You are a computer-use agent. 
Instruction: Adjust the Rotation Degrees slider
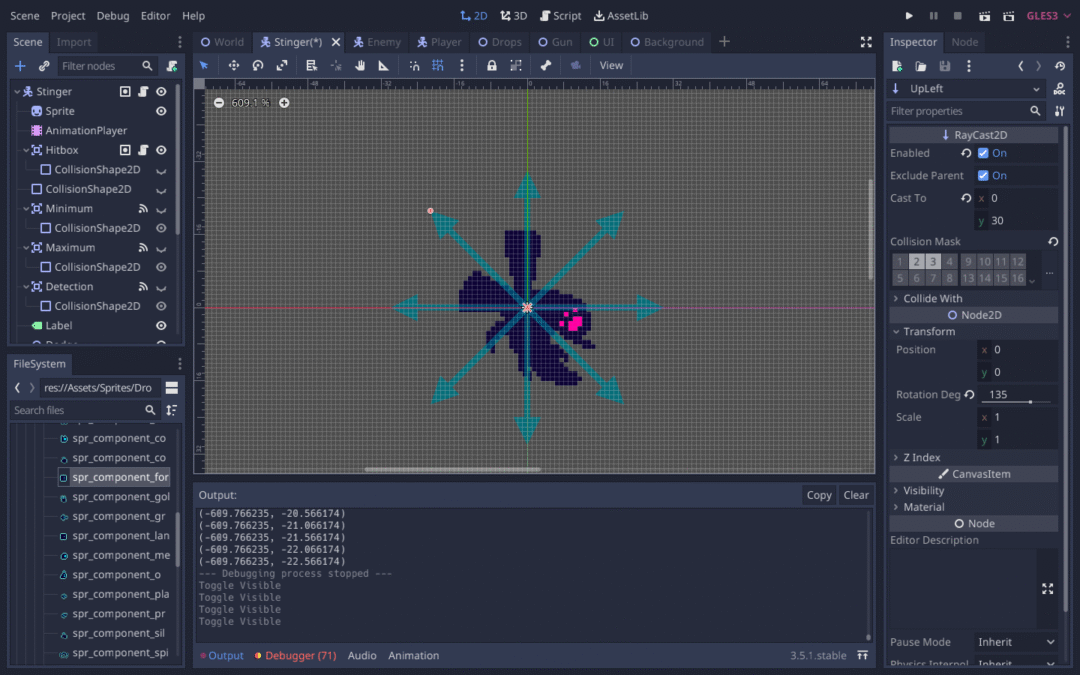[1018, 402]
